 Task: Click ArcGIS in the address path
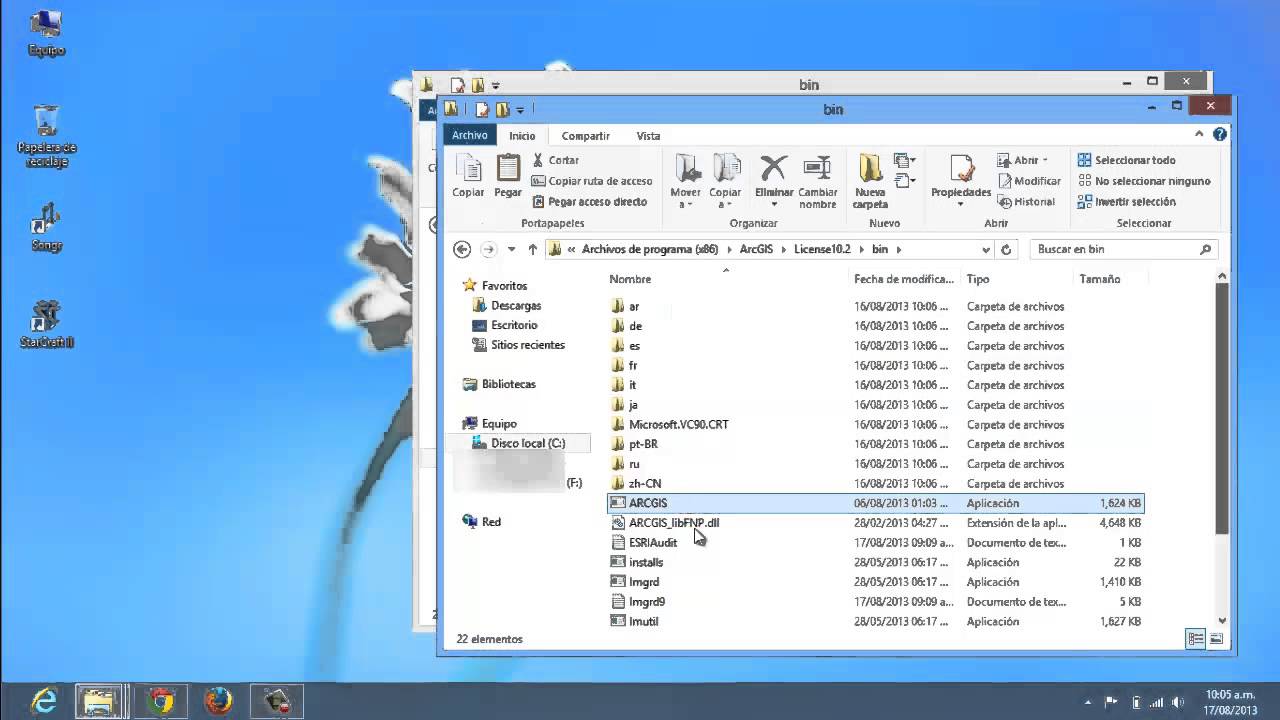click(x=756, y=249)
